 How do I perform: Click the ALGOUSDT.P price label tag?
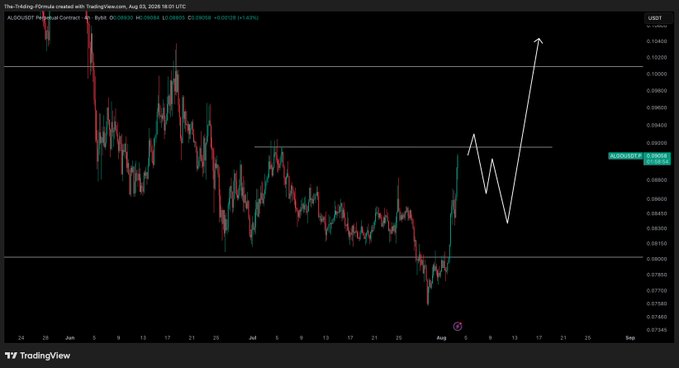(626, 156)
